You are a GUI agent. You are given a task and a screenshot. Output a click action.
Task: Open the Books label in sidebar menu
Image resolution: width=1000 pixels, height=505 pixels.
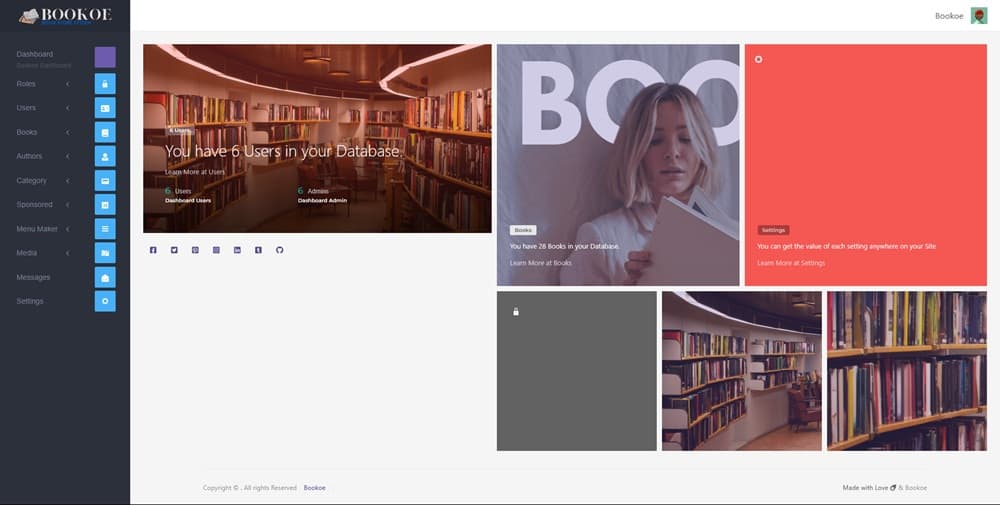pos(27,132)
